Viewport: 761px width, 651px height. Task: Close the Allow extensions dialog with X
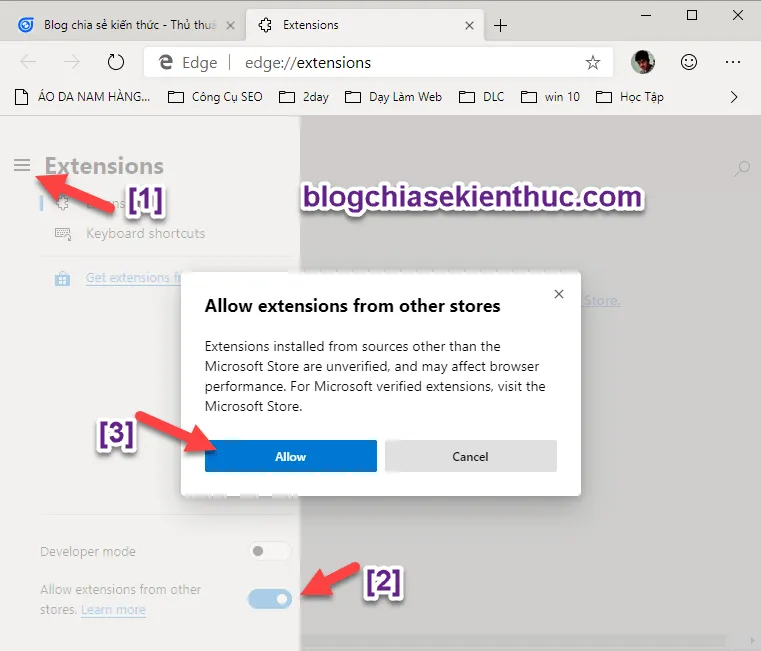(x=559, y=294)
